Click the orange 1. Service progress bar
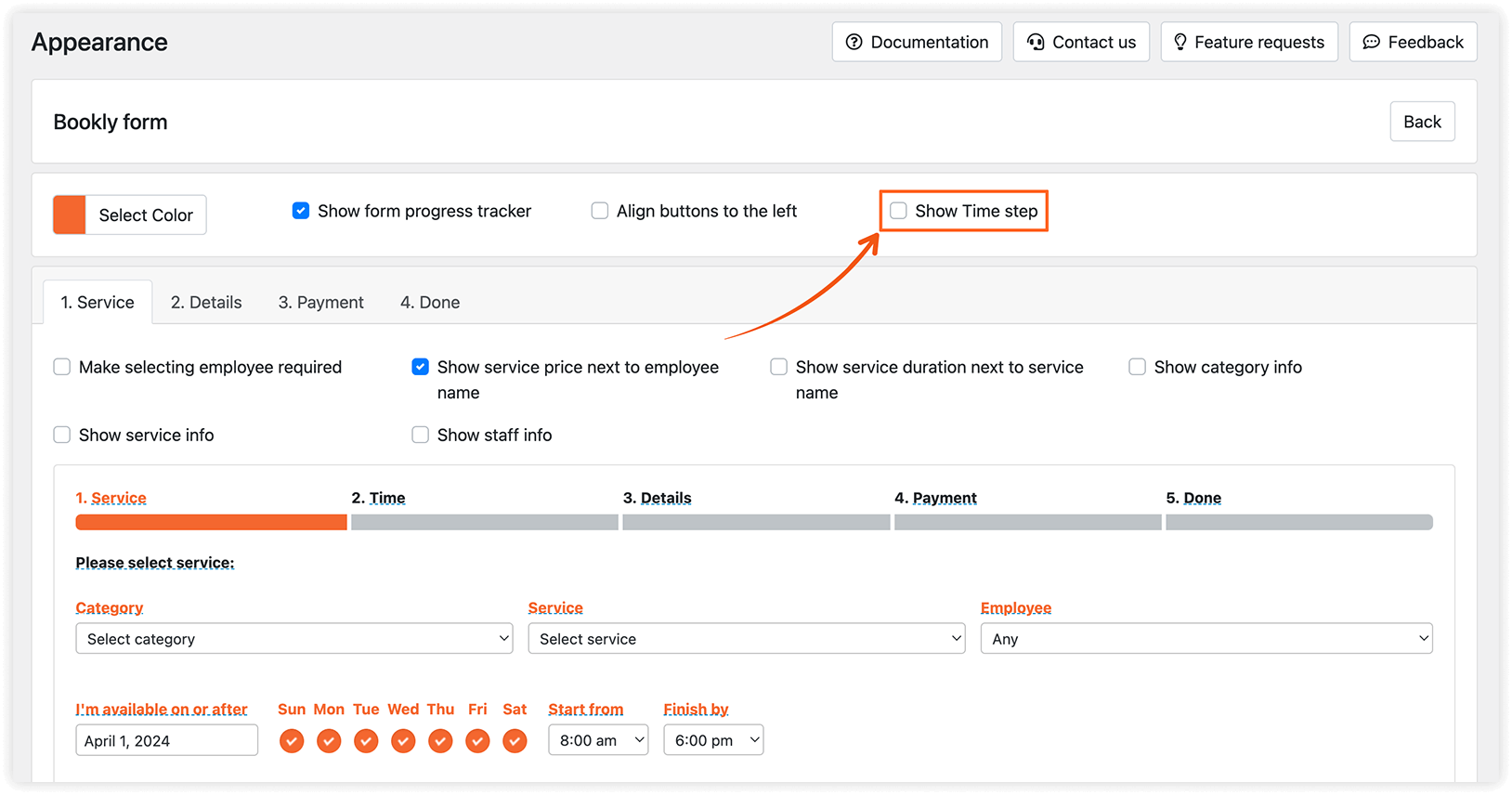This screenshot has height=795, width=1512. [x=211, y=523]
